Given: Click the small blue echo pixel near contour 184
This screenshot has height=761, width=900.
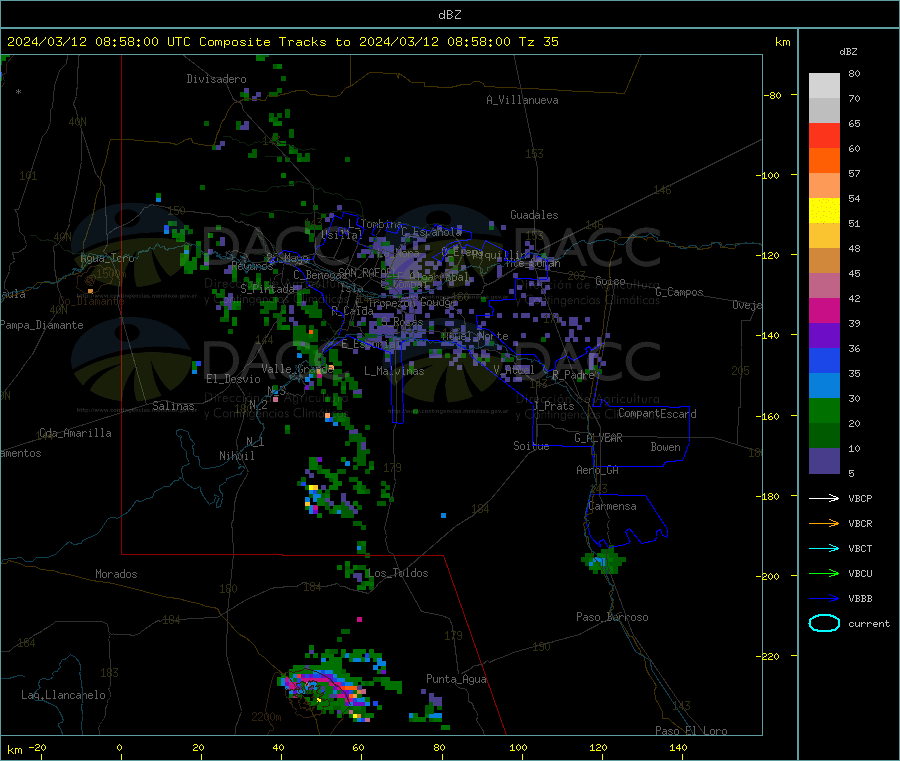Looking at the screenshot, I should (443, 515).
